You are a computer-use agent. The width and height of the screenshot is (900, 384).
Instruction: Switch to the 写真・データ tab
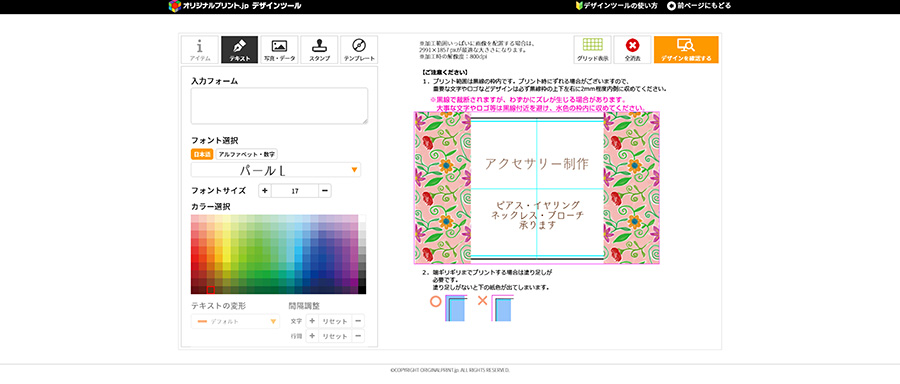(x=280, y=49)
